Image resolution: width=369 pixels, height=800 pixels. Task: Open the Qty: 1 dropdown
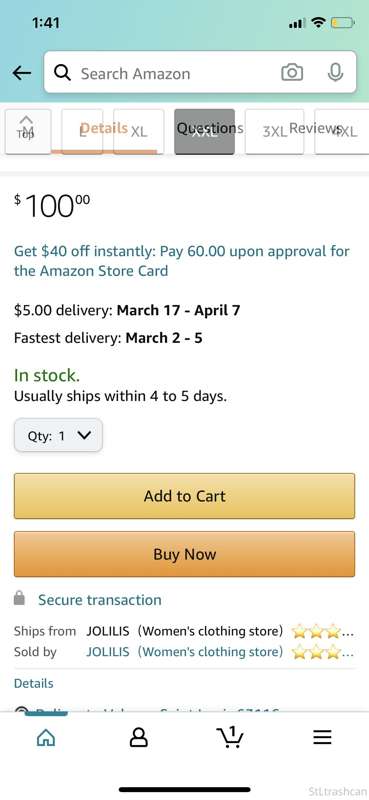(58, 435)
